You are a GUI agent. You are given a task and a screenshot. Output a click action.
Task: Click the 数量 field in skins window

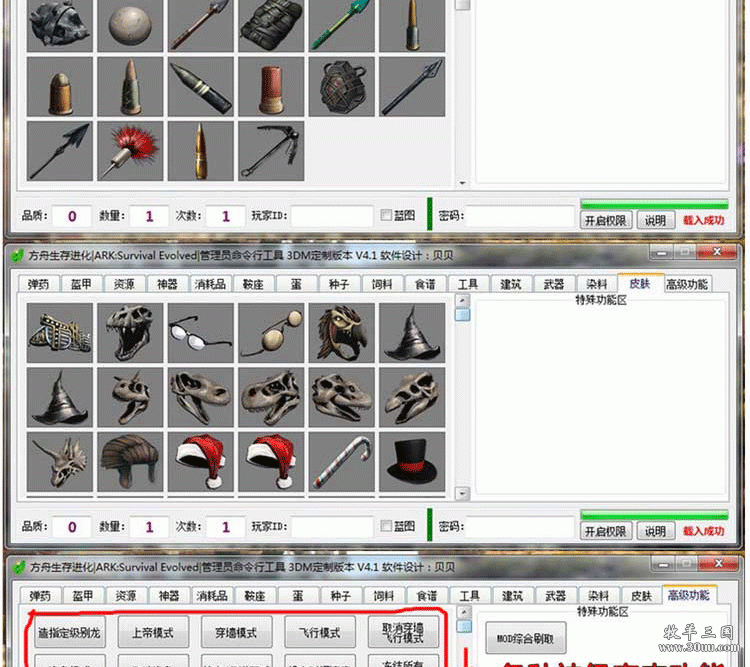click(x=149, y=527)
